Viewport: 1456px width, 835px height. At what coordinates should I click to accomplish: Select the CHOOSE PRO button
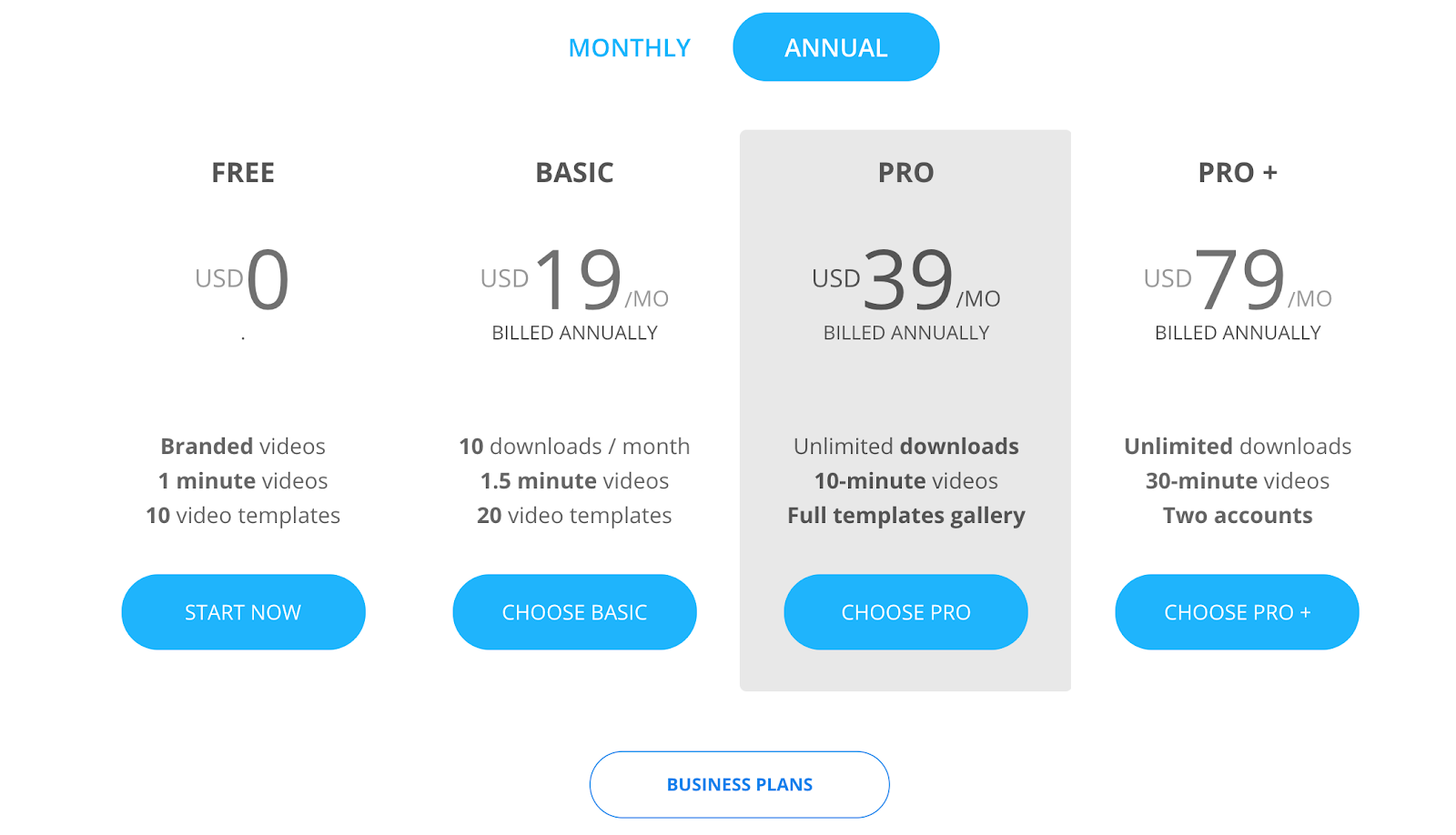(x=905, y=612)
